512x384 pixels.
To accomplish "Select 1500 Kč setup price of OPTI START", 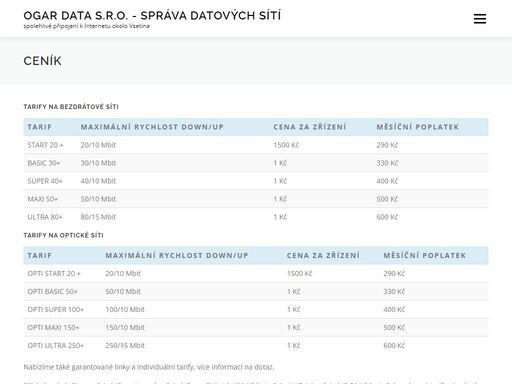I will click(x=299, y=274).
